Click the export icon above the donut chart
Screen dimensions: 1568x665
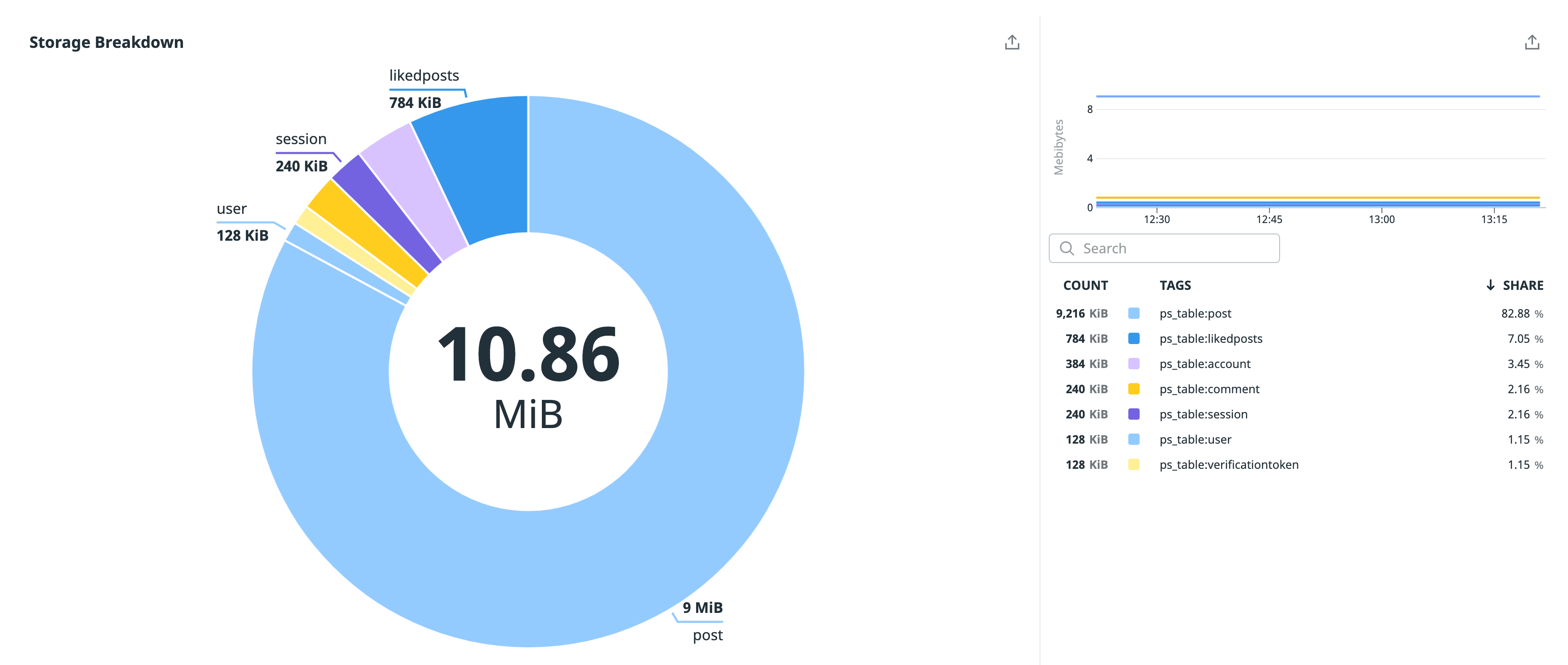1012,41
